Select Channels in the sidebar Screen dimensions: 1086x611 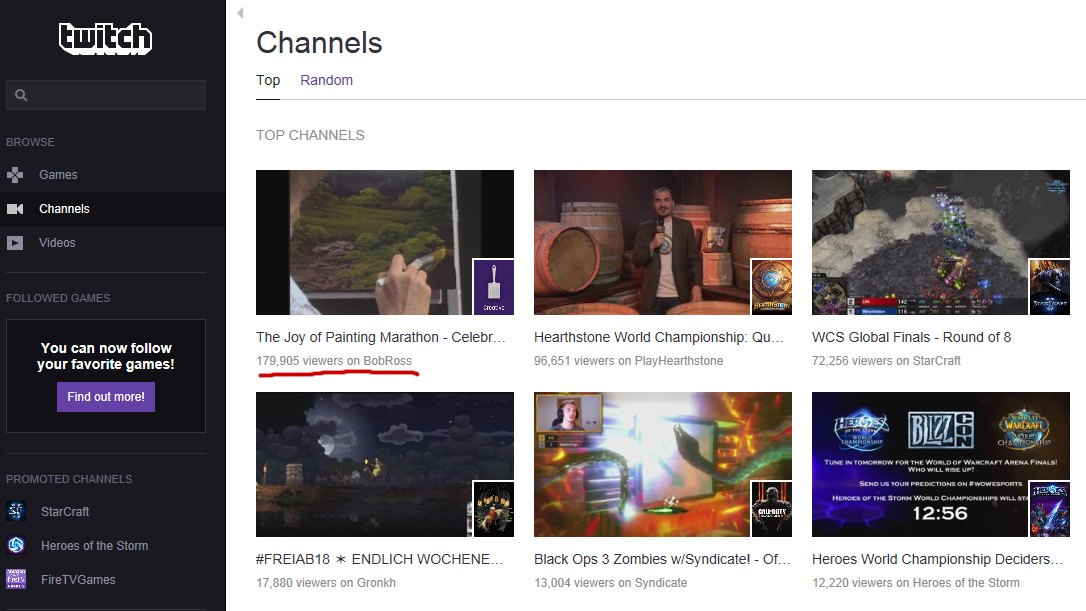(x=64, y=209)
